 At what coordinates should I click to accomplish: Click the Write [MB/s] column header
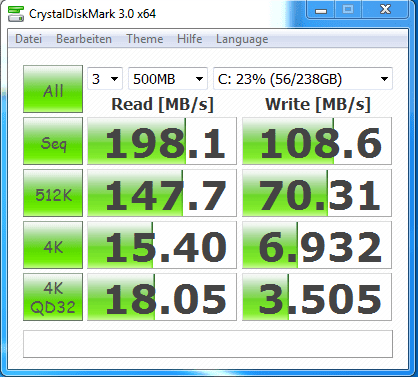(x=318, y=104)
